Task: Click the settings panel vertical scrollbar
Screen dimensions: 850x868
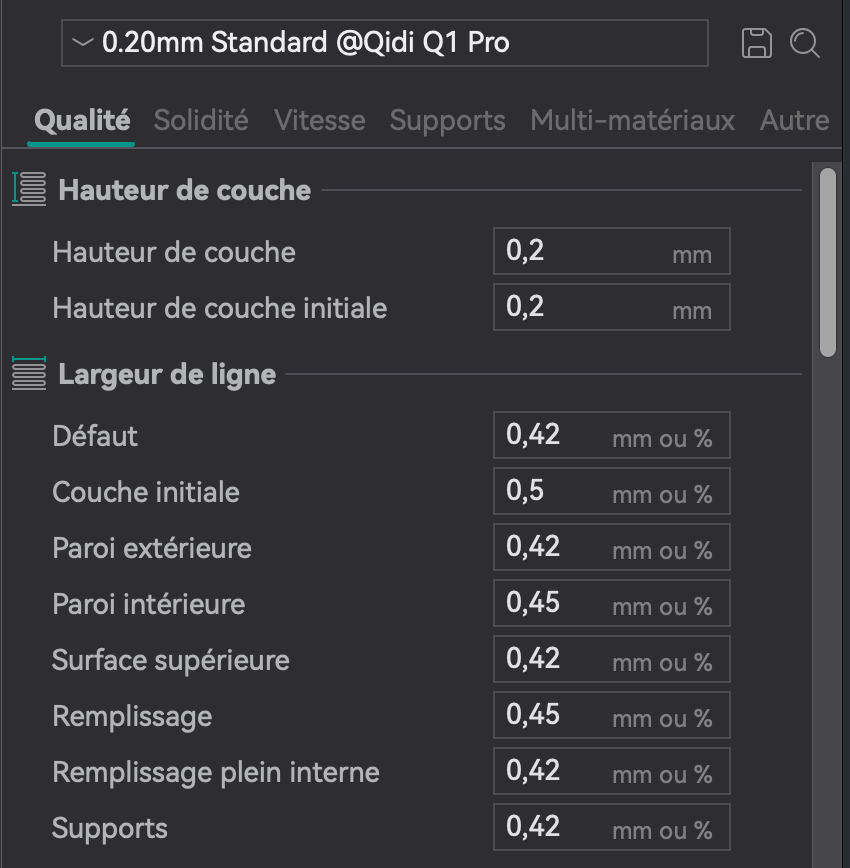Action: tap(827, 263)
